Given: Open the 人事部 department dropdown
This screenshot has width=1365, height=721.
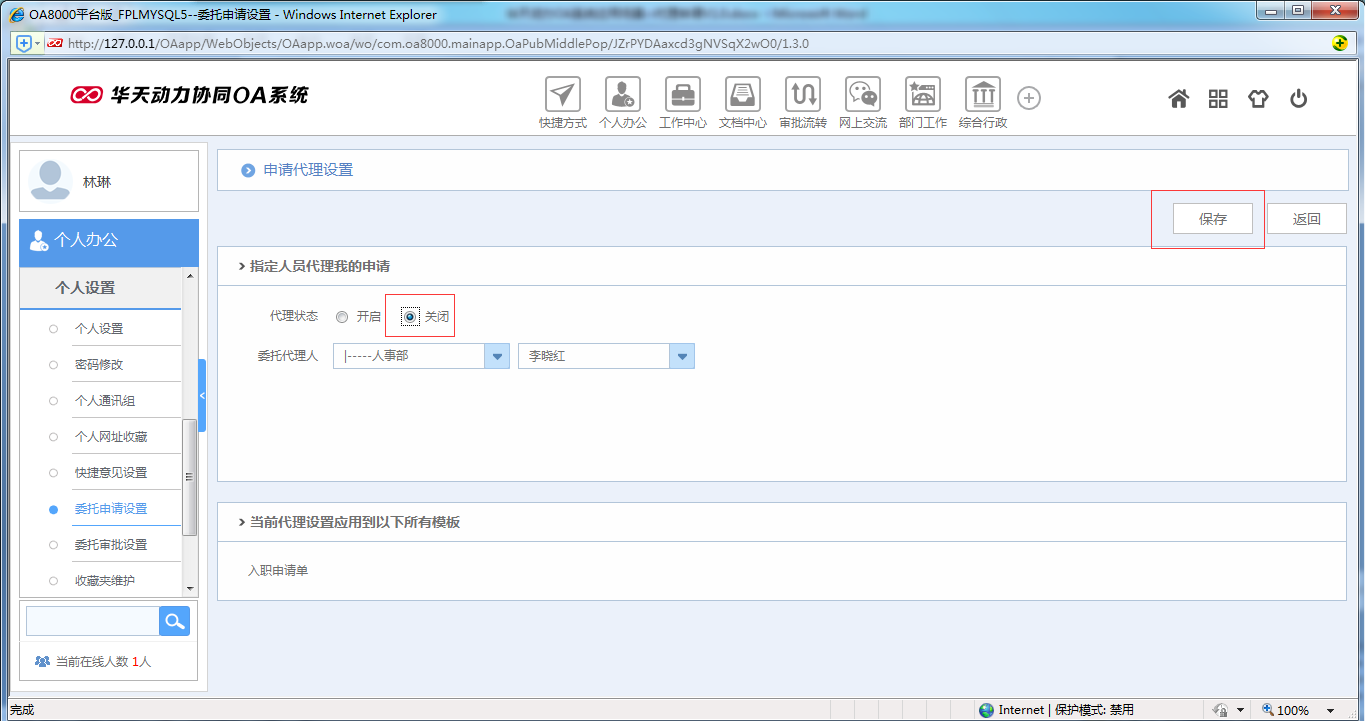Looking at the screenshot, I should pos(497,356).
